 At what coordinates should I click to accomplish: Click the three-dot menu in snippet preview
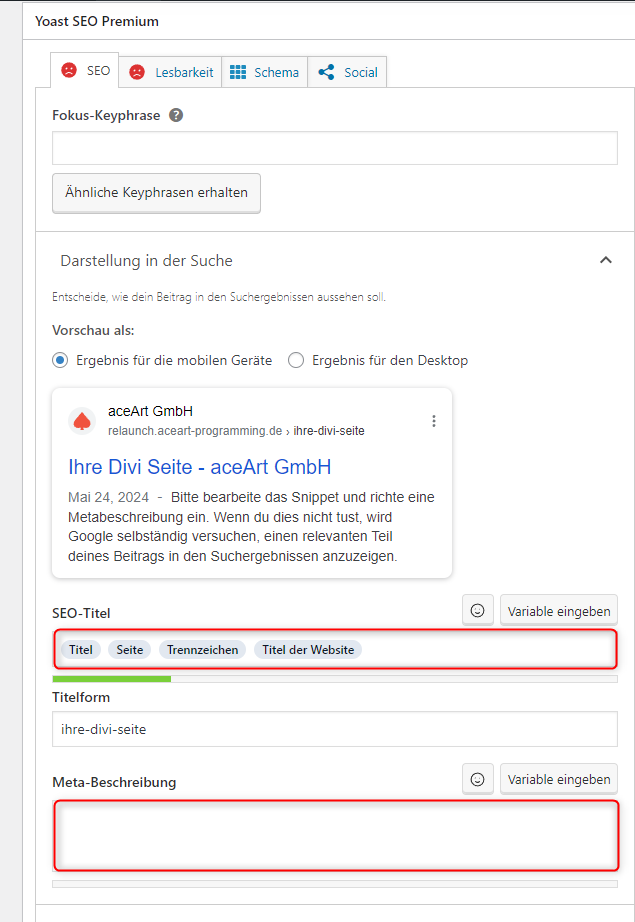click(x=434, y=421)
